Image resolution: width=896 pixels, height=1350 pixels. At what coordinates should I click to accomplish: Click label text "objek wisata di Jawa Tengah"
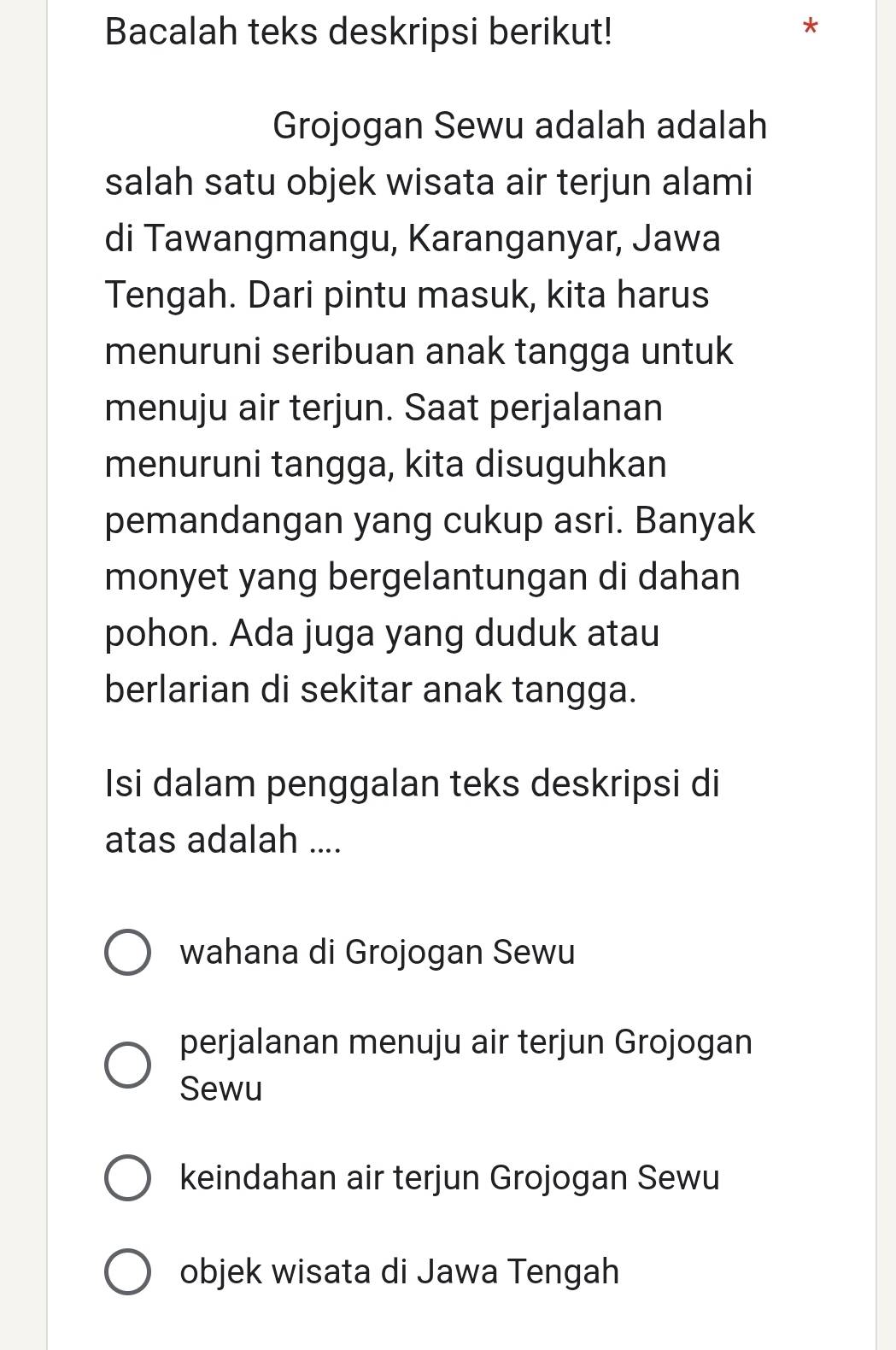(x=400, y=1271)
